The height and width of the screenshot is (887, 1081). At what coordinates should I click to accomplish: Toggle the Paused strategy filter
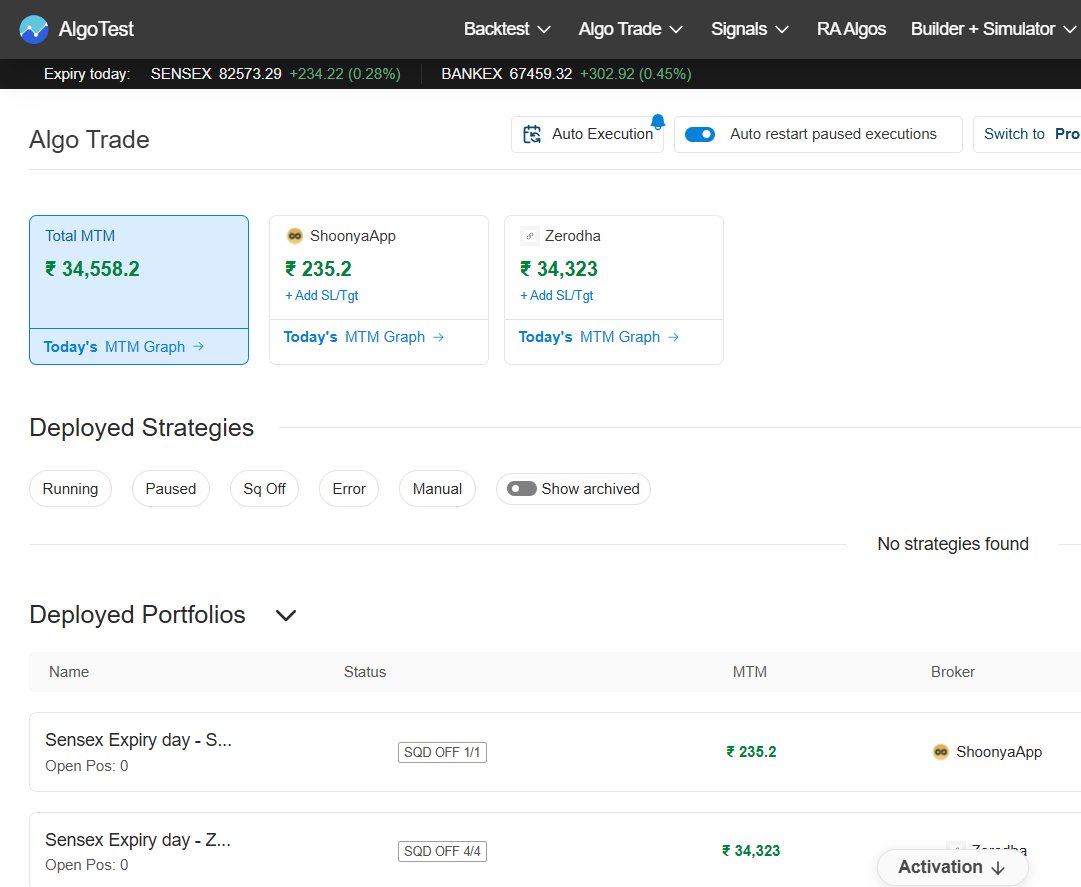click(x=170, y=489)
